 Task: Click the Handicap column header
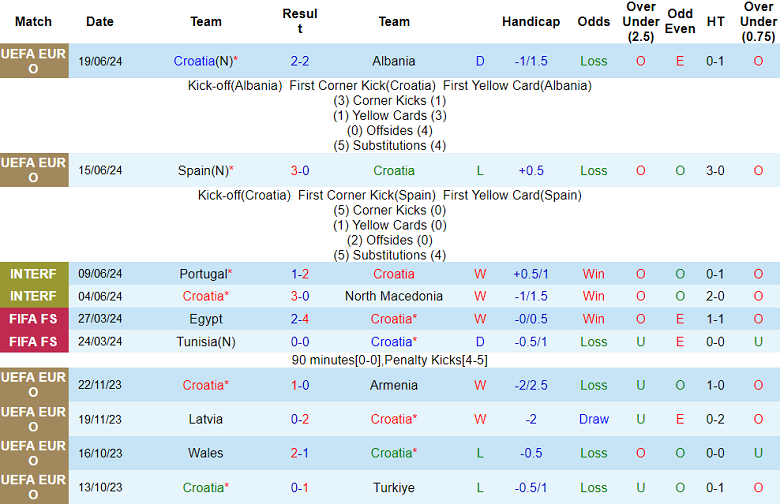pos(531,22)
